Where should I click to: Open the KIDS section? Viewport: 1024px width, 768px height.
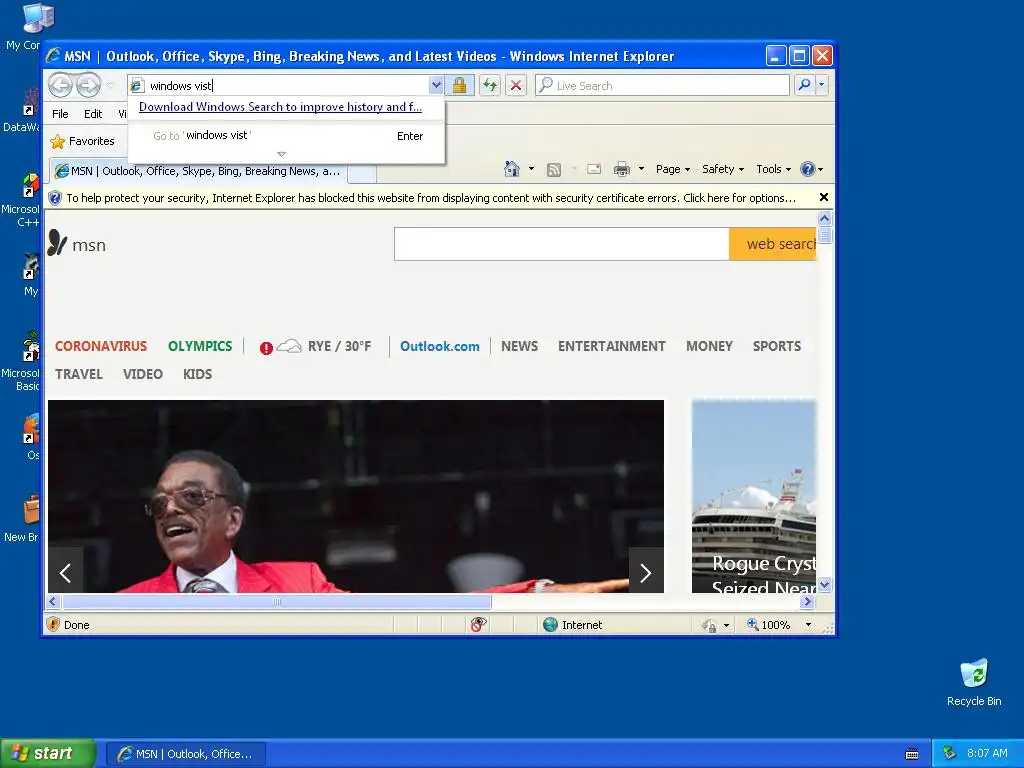(197, 374)
